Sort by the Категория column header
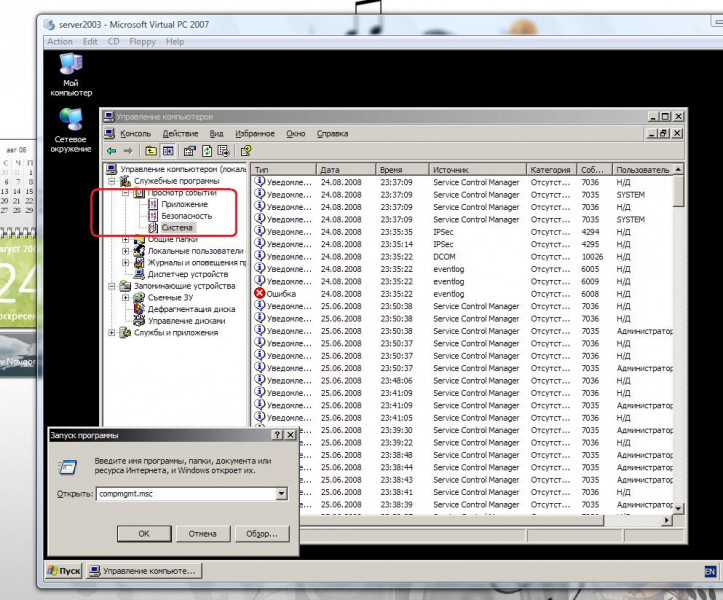The width and height of the screenshot is (723, 600). click(x=551, y=170)
